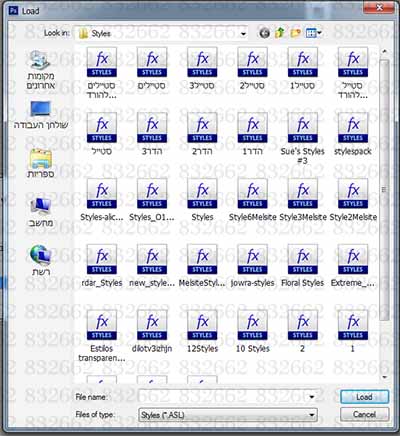The height and width of the screenshot is (436, 400).
Task: Click the Back navigation icon
Action: (264, 33)
